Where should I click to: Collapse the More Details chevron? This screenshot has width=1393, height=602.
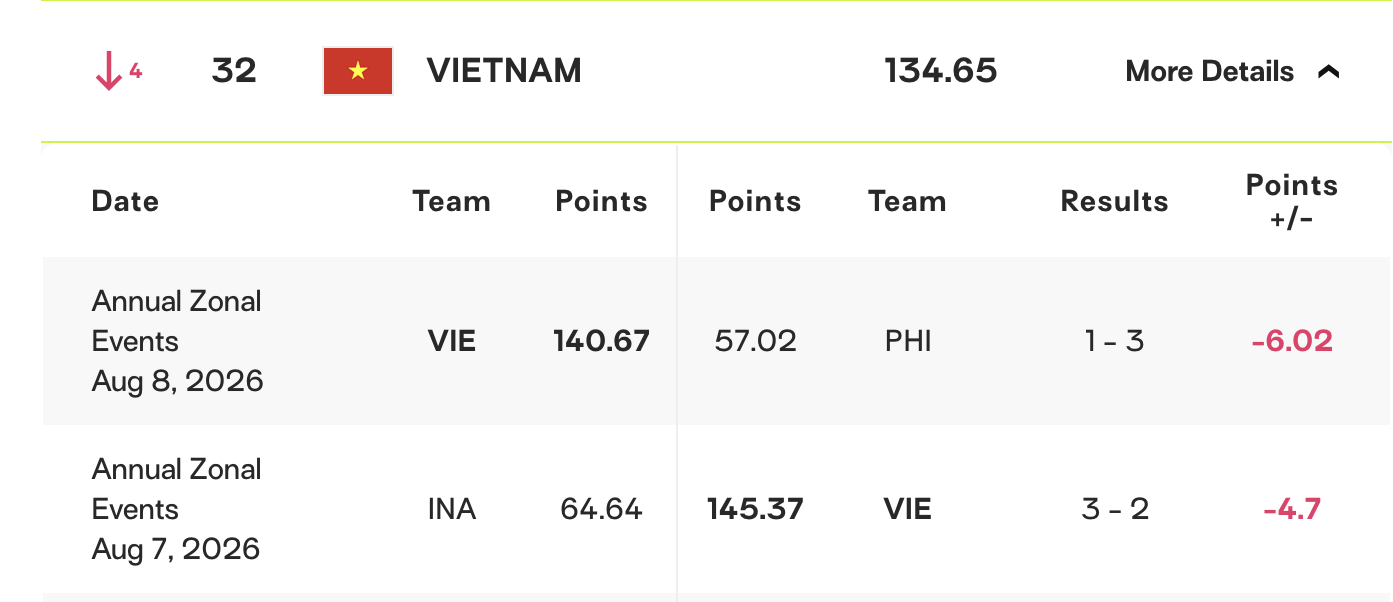1329,71
